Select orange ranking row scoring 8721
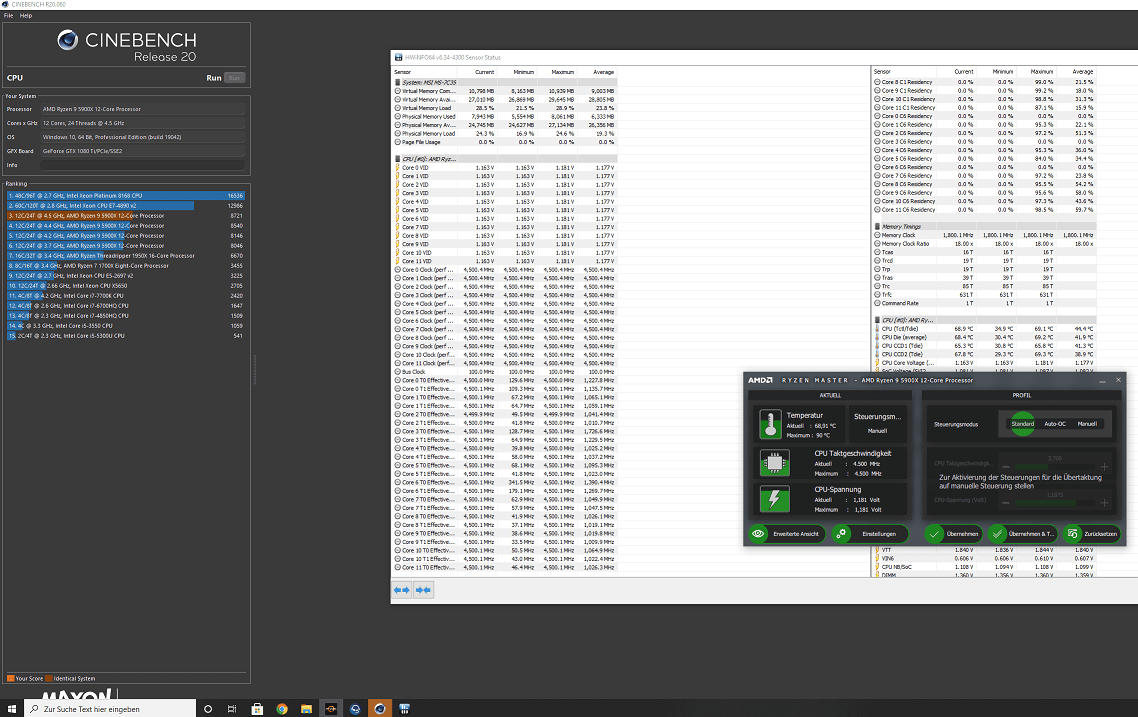 126,216
